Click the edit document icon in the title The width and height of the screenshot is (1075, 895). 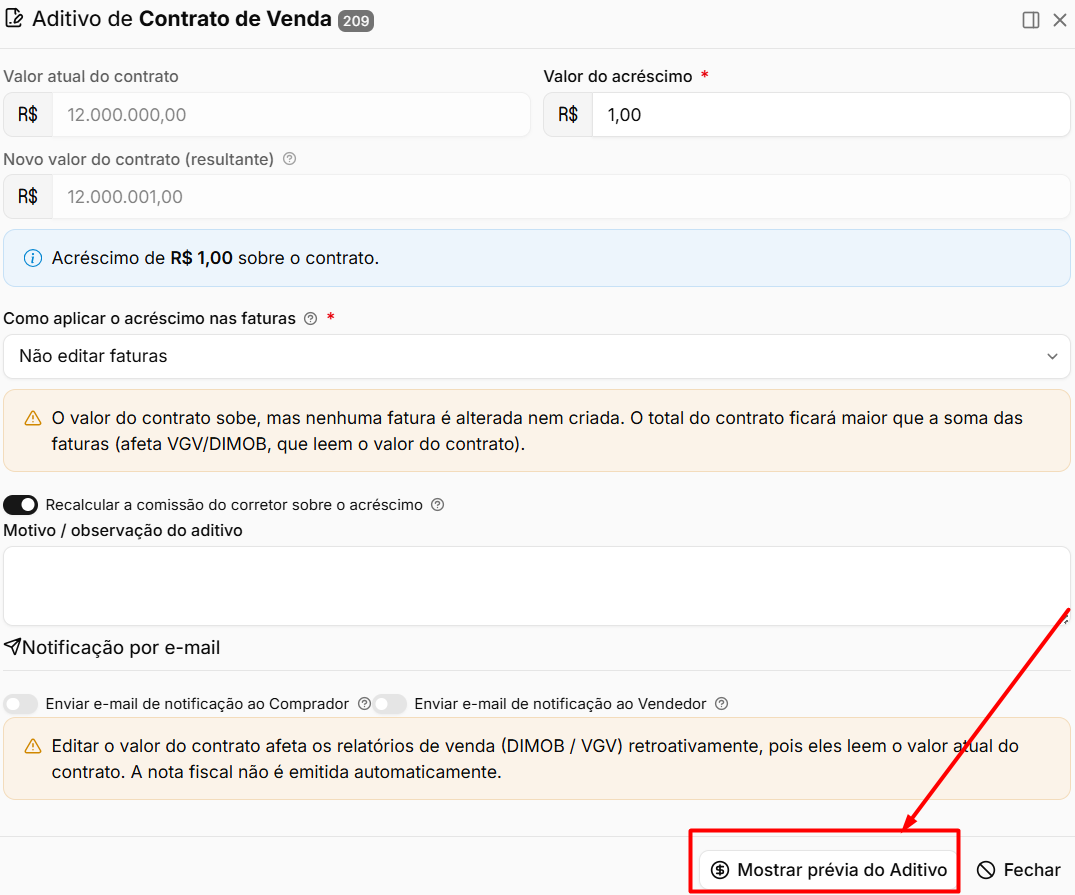pyautogui.click(x=14, y=19)
